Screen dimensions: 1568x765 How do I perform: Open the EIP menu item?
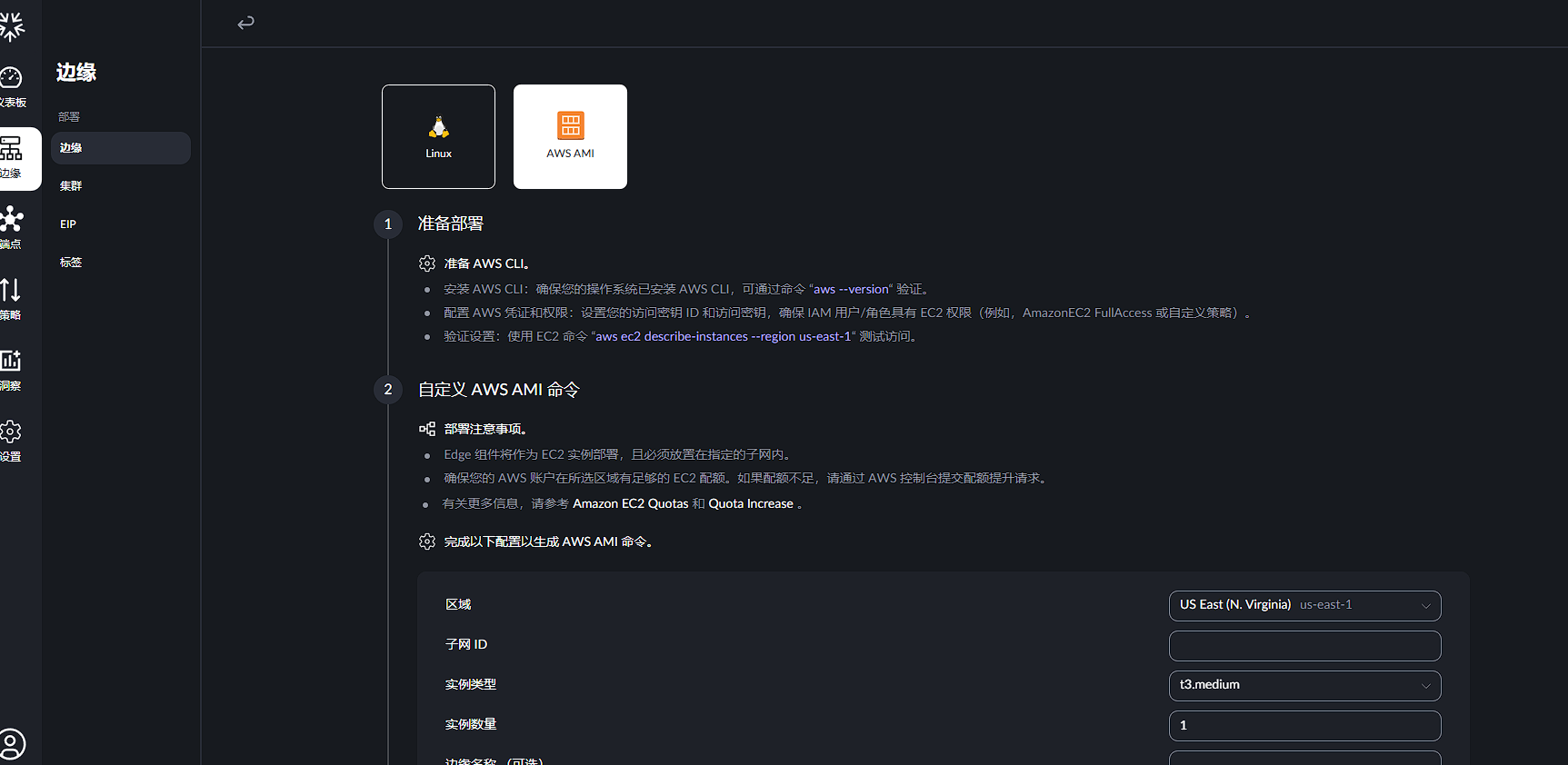click(68, 224)
